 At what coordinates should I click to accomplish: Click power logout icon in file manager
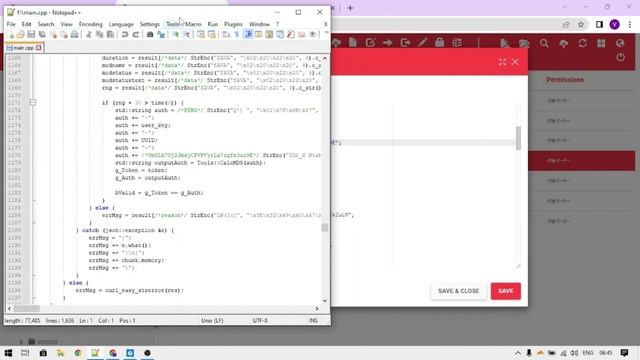pos(620,58)
